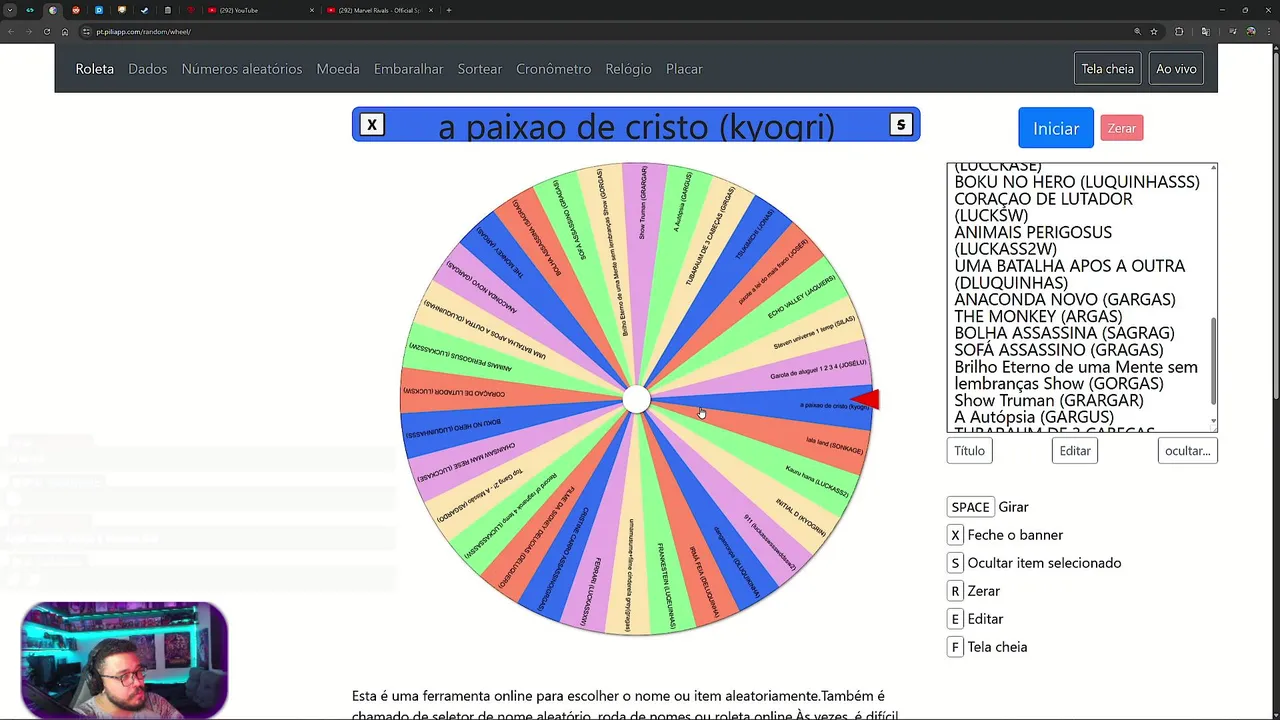Open Moeda page
This screenshot has height=720, width=1280.
point(338,69)
